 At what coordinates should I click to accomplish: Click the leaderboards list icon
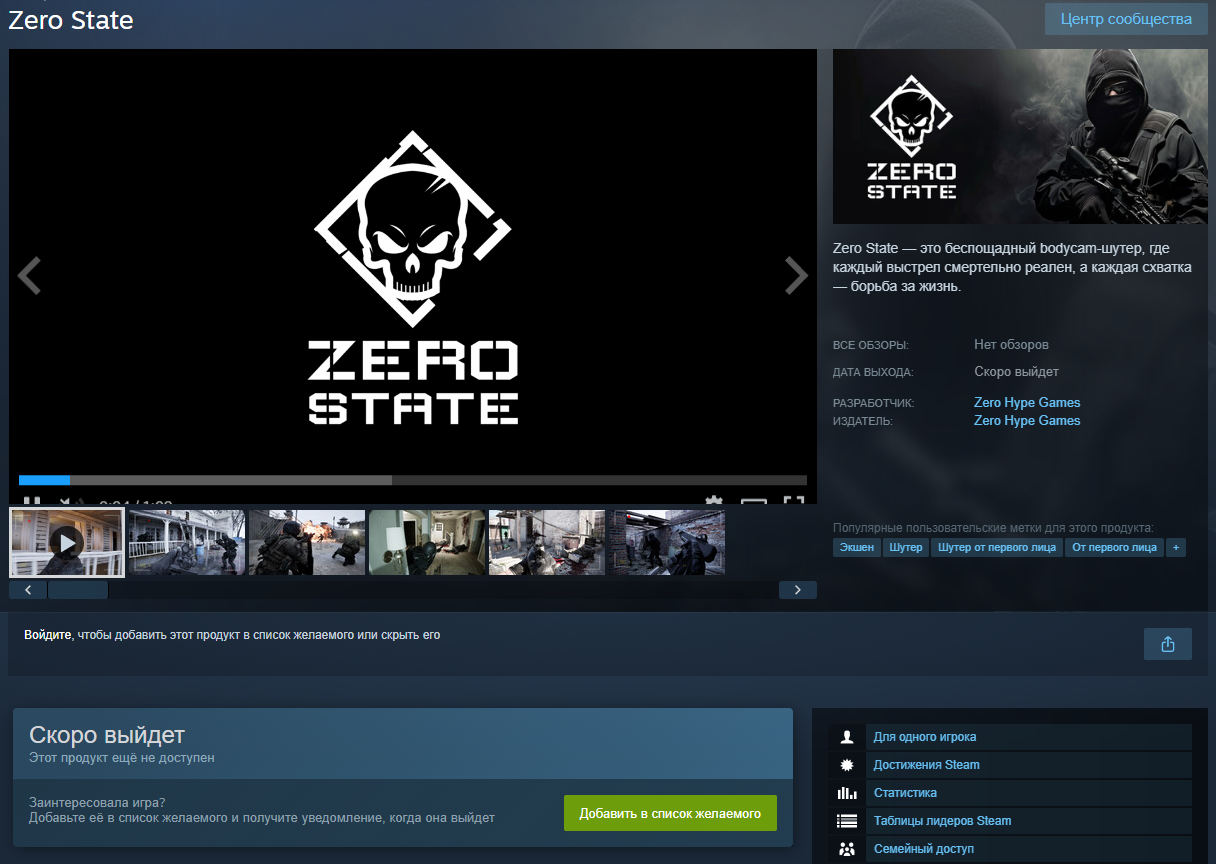[847, 821]
